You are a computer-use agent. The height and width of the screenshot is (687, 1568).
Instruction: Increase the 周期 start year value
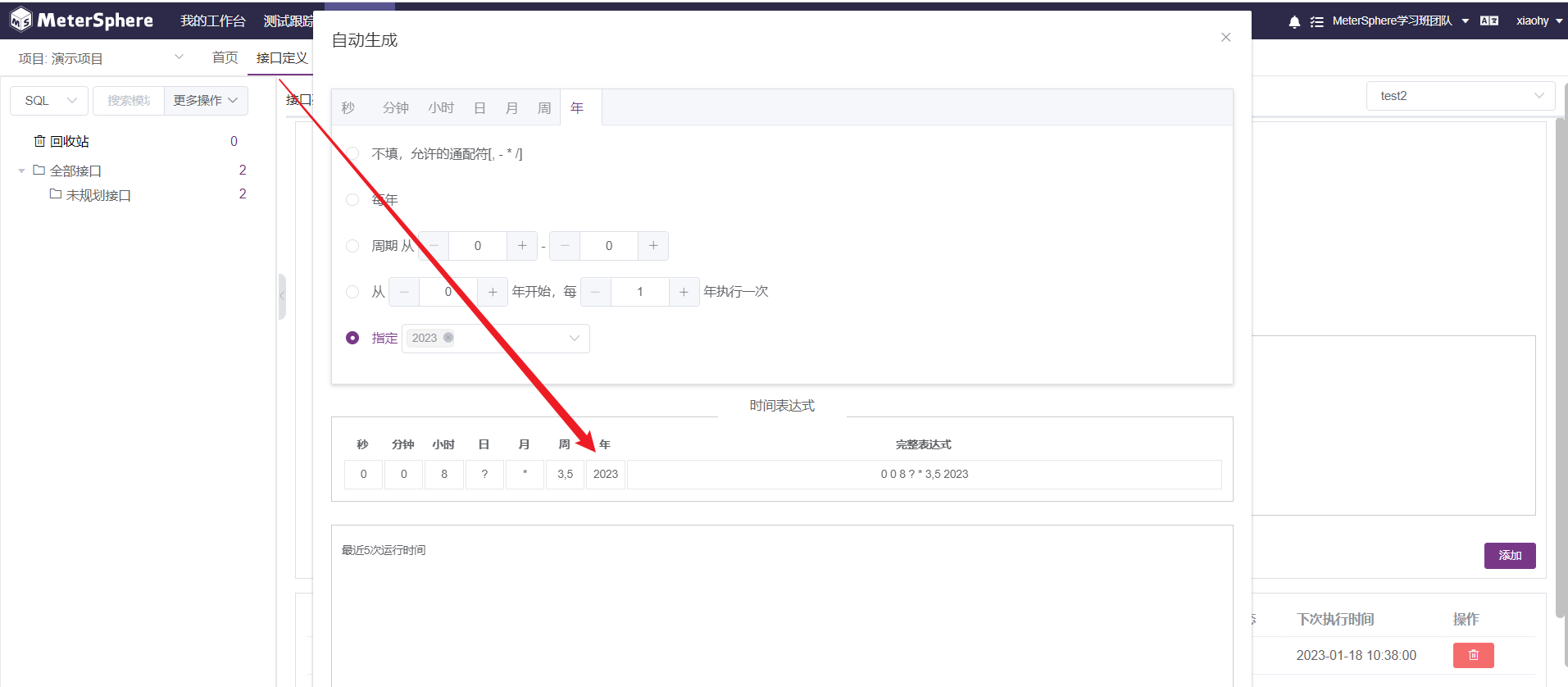522,246
